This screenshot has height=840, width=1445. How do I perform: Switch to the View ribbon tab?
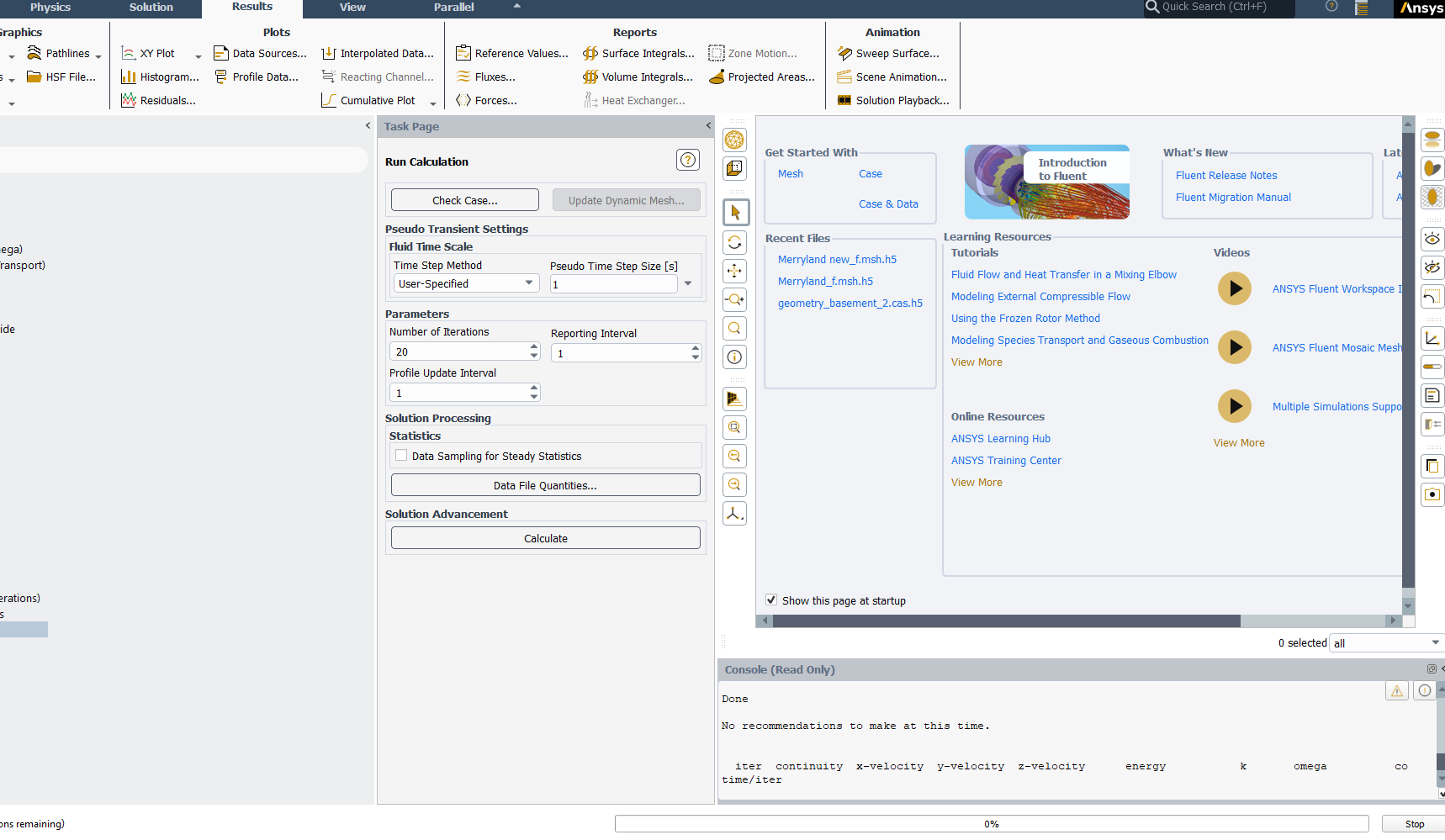[352, 8]
